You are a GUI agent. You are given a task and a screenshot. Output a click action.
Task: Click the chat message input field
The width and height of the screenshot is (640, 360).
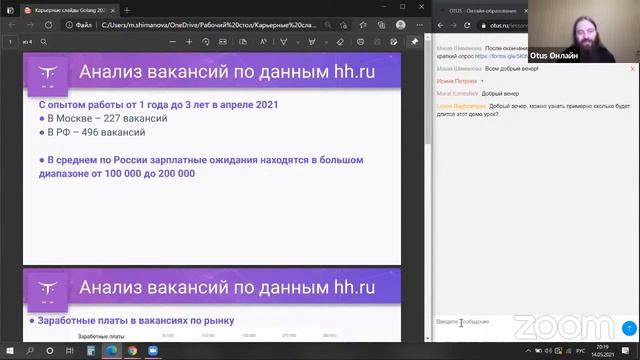pyautogui.click(x=527, y=322)
